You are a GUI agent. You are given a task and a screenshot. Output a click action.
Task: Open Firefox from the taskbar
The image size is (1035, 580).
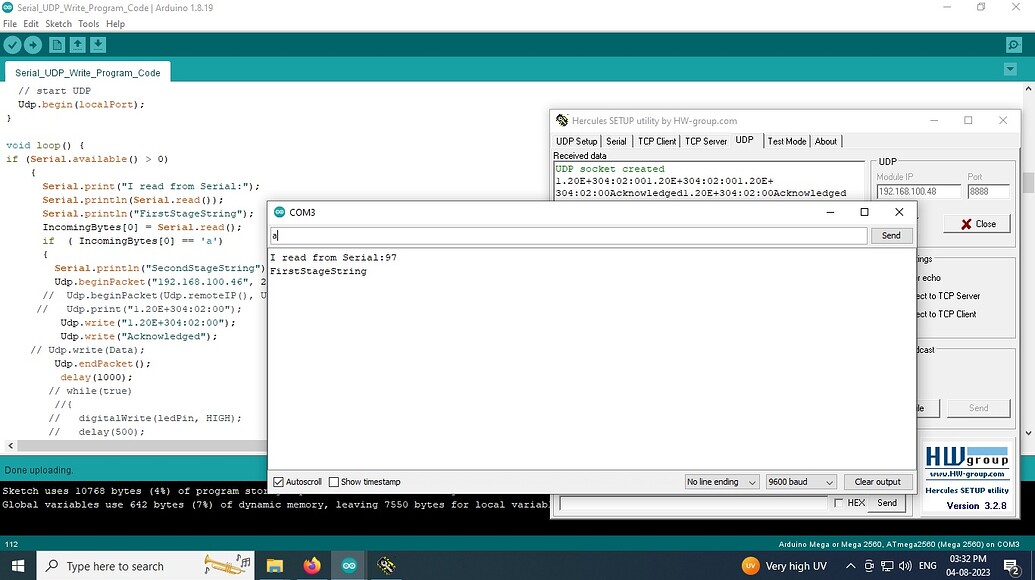click(312, 565)
